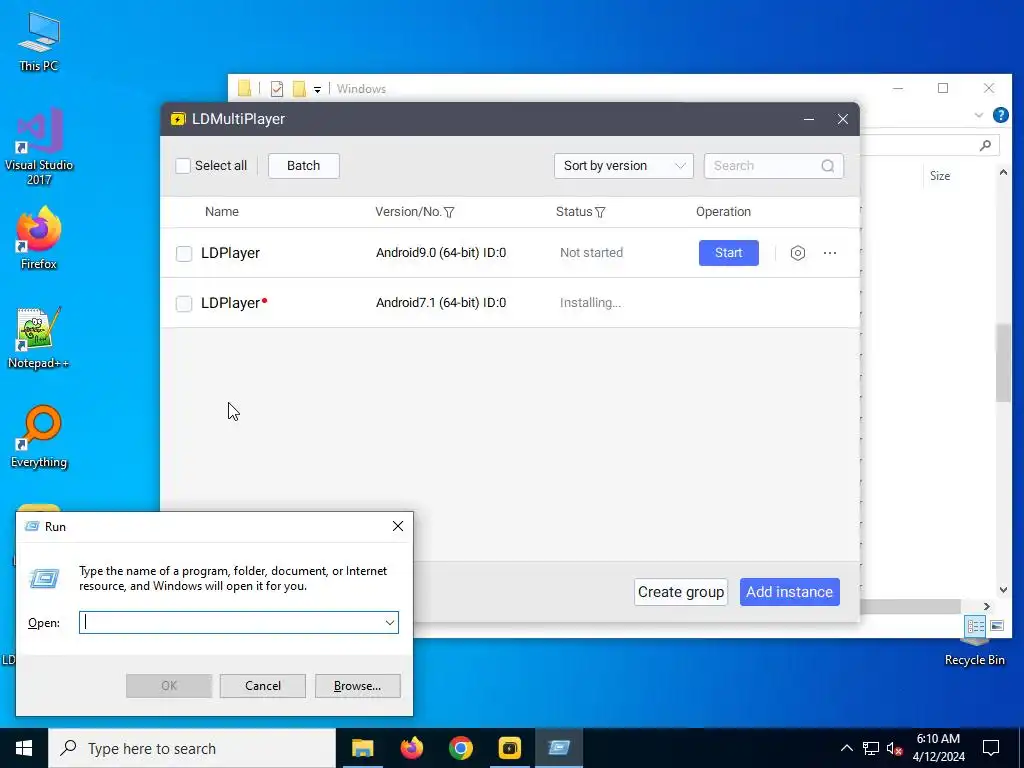The width and height of the screenshot is (1024, 768).
Task: Click 'Android9.0 (64-bit) ID:0' text
Action: point(441,253)
